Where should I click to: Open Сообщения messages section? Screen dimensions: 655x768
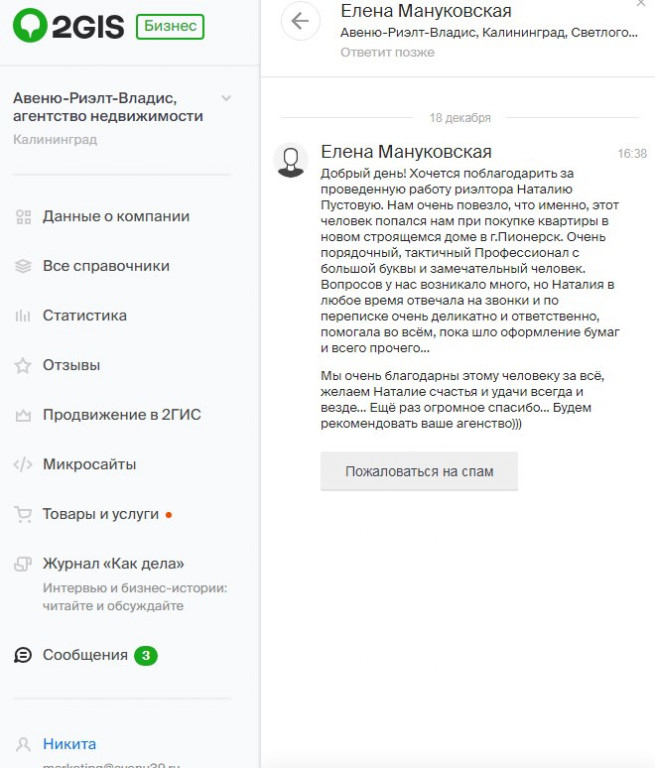[85, 655]
